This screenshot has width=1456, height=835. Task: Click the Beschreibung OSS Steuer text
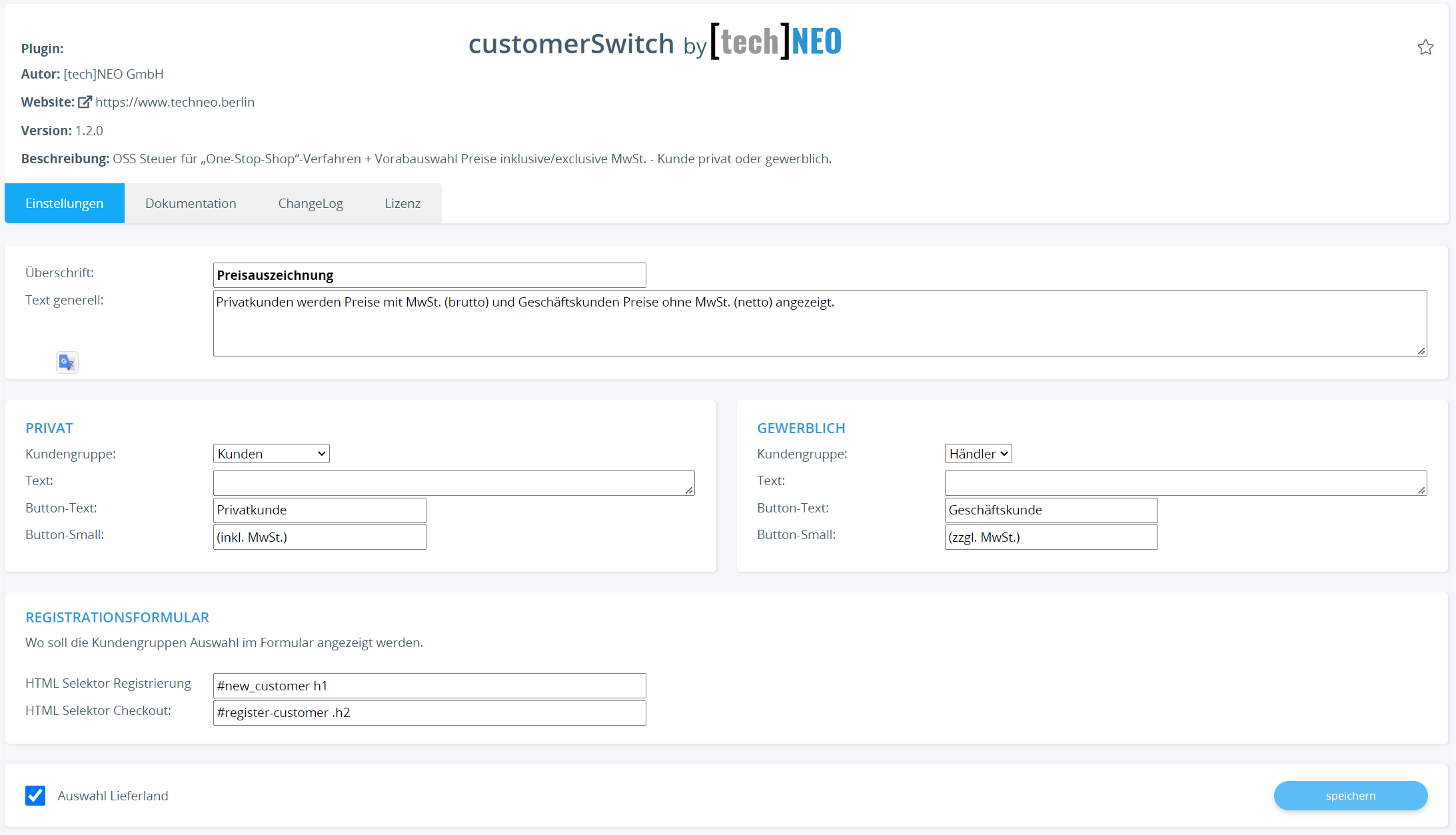[426, 159]
